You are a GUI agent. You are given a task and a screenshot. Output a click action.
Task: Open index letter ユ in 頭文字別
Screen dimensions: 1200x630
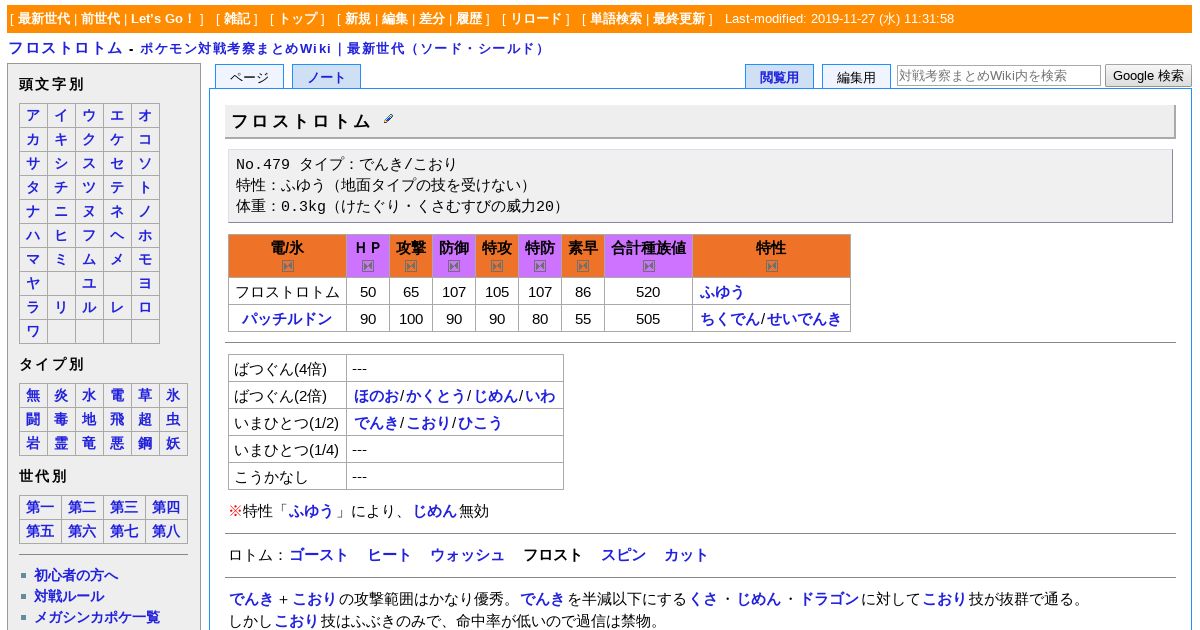click(89, 283)
